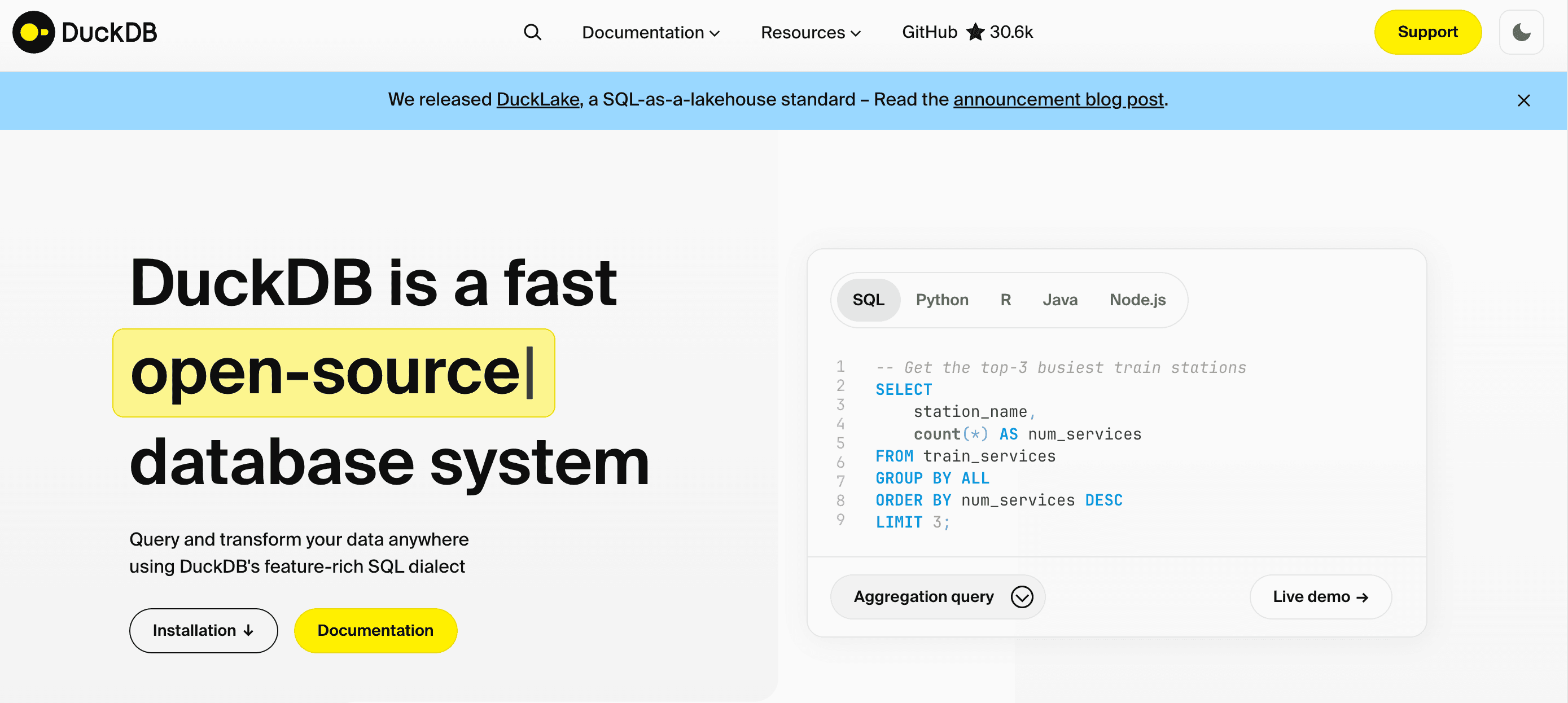Open the Aggregation query dropdown
Image resolution: width=1568 pixels, height=703 pixels.
[x=938, y=596]
